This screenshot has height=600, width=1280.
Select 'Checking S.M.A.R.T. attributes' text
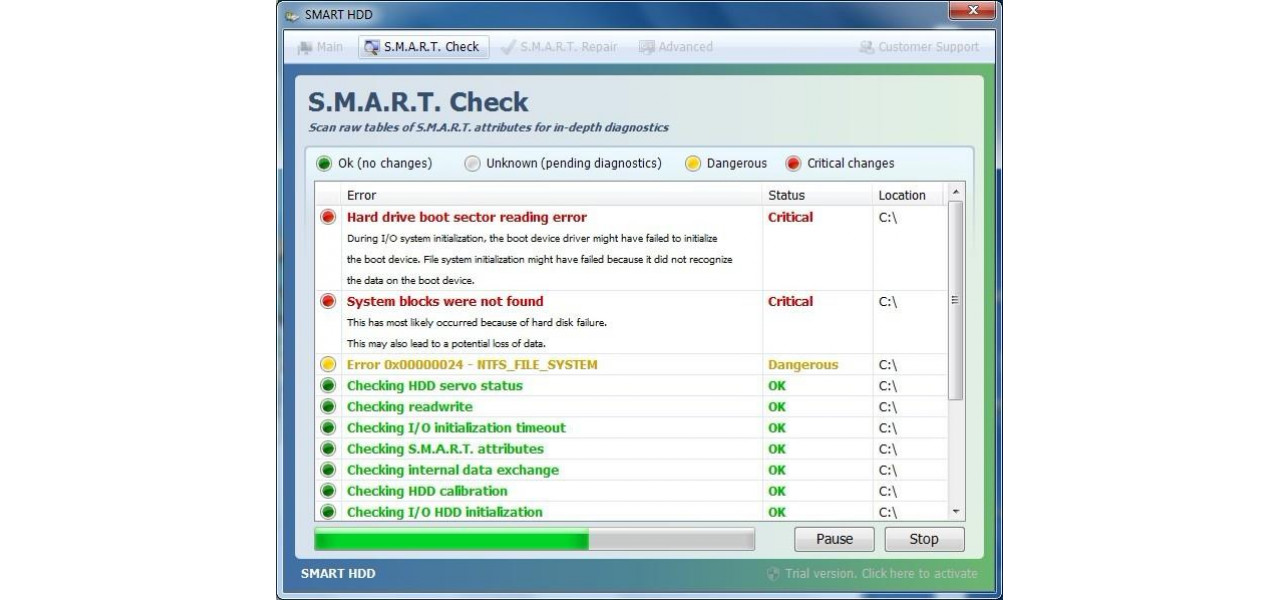[x=445, y=449]
